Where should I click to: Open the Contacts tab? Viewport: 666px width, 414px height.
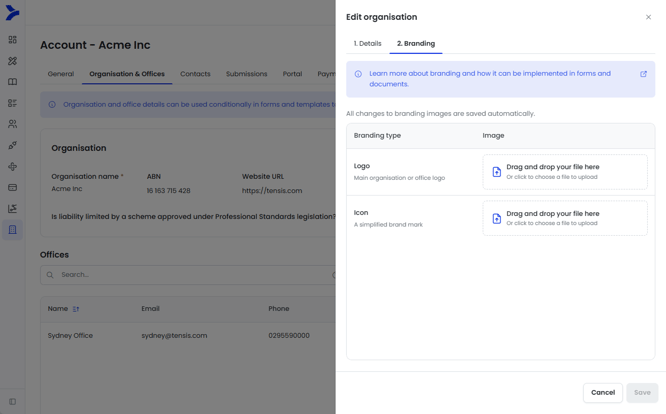click(x=195, y=74)
